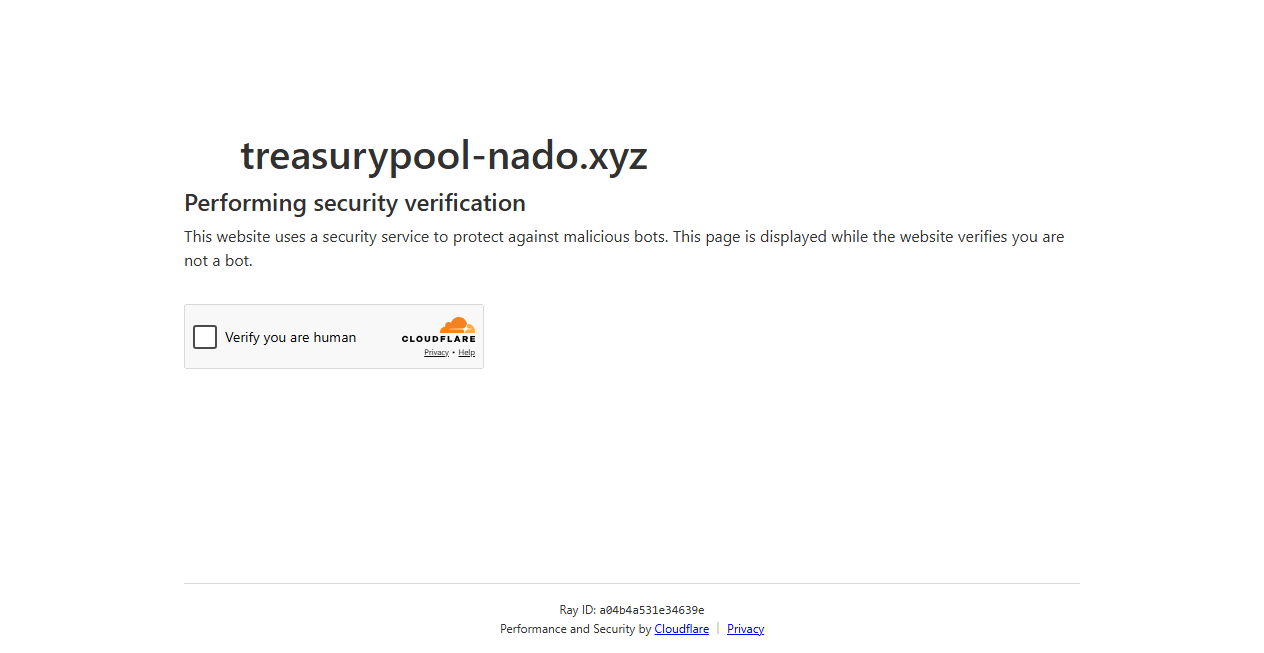Click the treasurypool-nado.xyz heading
This screenshot has width=1264, height=653.
click(444, 156)
